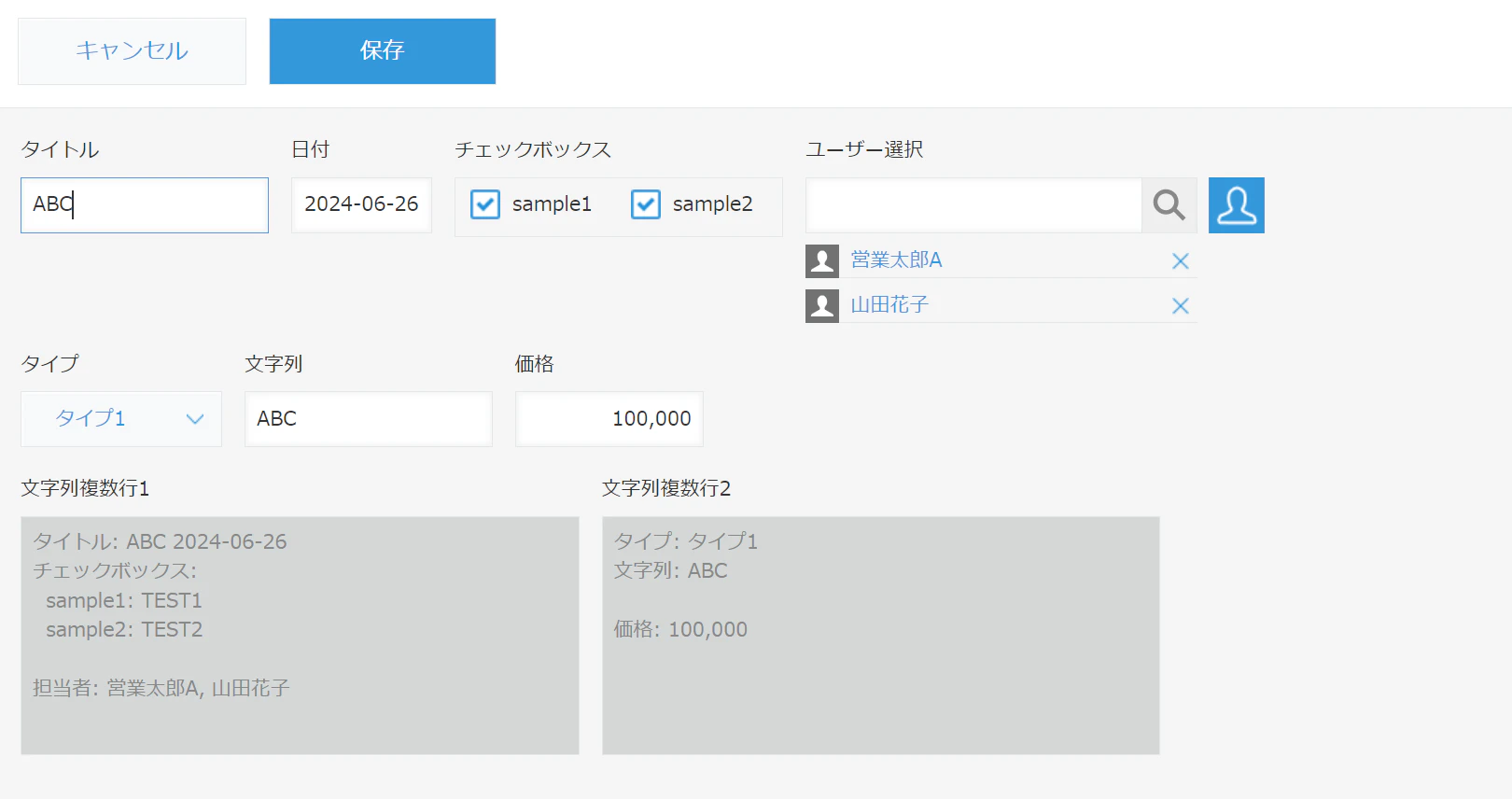This screenshot has width=1512, height=799.
Task: Open the タイプ1 dropdown
Action: [x=121, y=419]
